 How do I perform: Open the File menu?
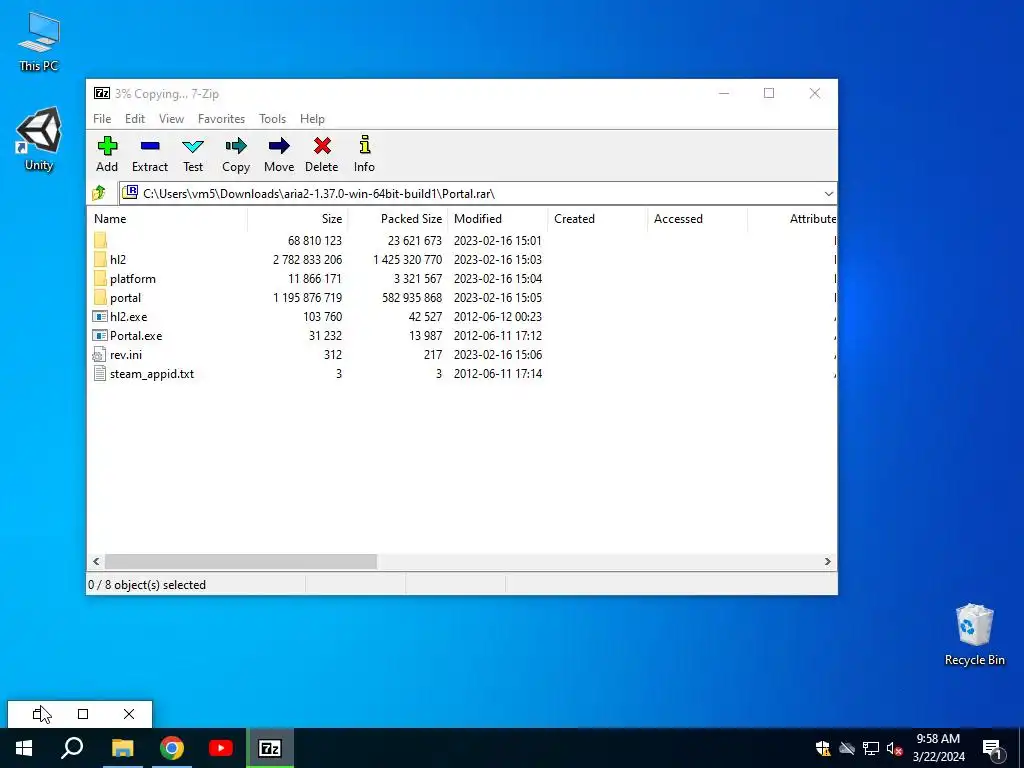[x=102, y=119]
